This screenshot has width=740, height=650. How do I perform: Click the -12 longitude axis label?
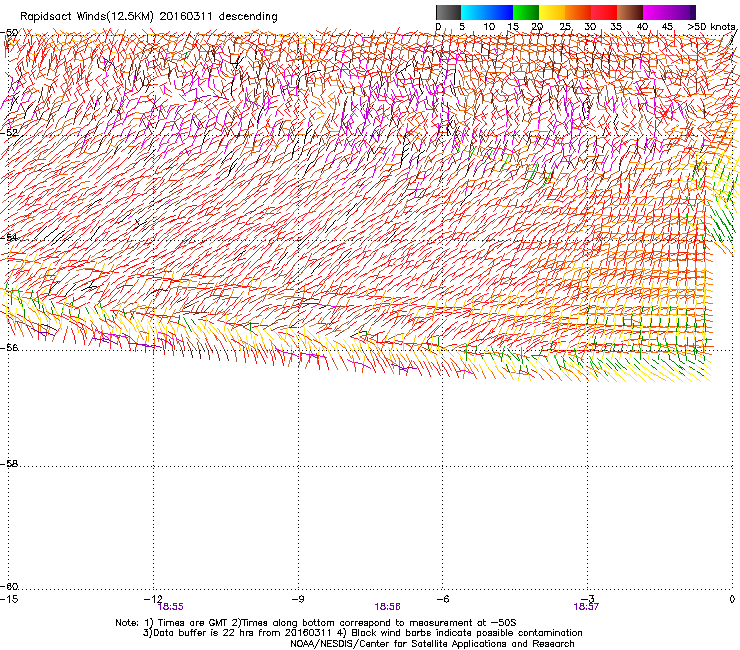point(153,599)
